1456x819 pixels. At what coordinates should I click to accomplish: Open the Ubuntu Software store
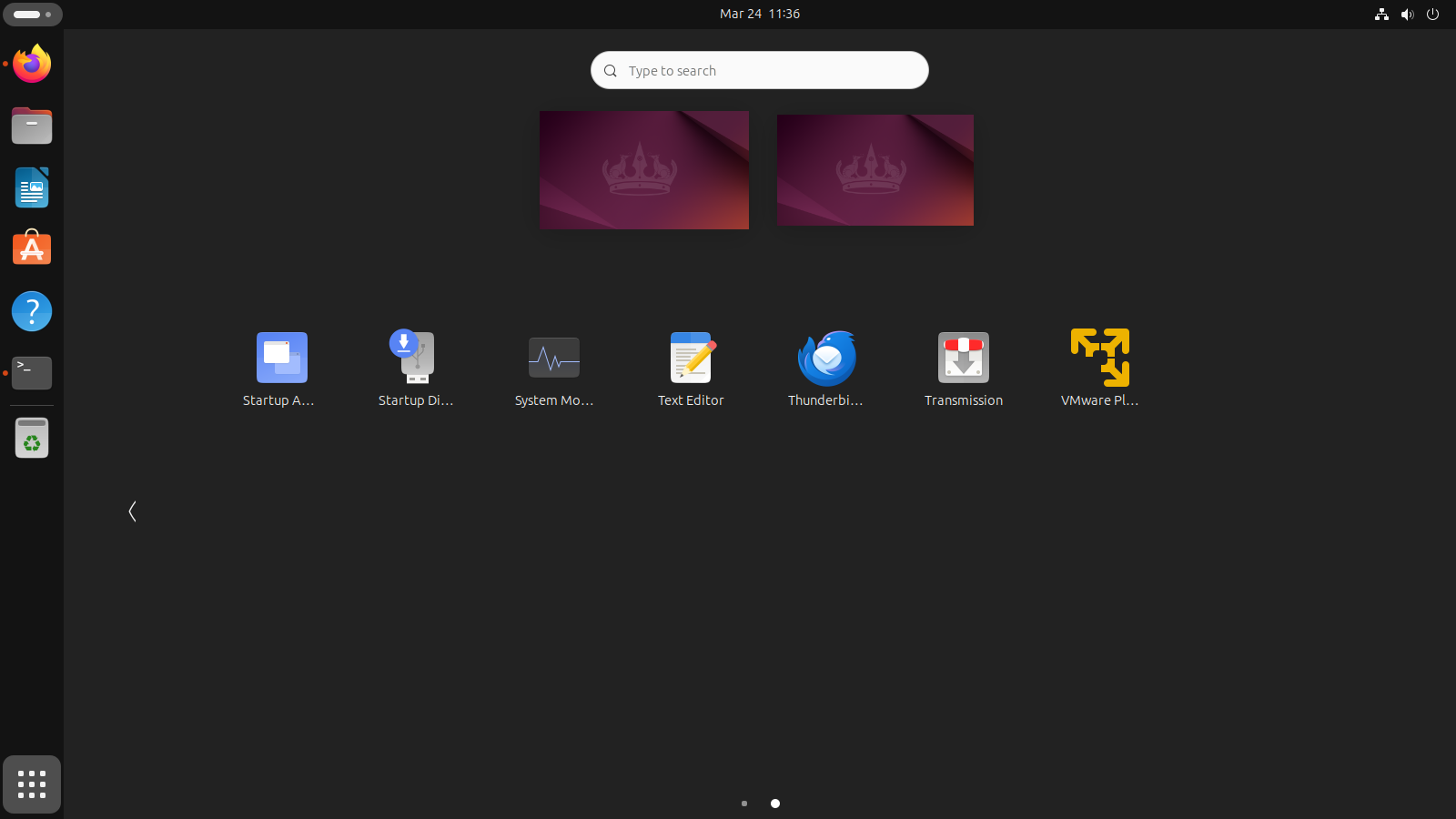tap(32, 248)
